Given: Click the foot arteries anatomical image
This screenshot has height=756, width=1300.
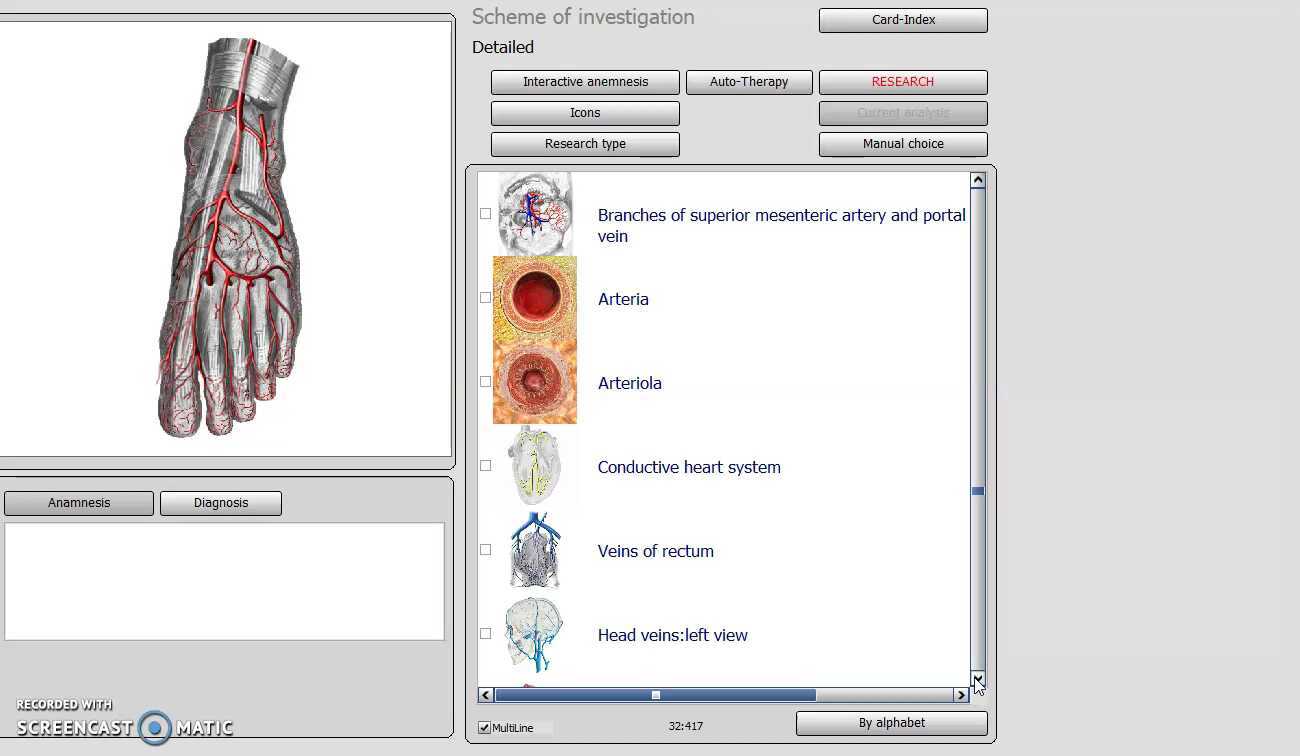Looking at the screenshot, I should pyautogui.click(x=228, y=238).
